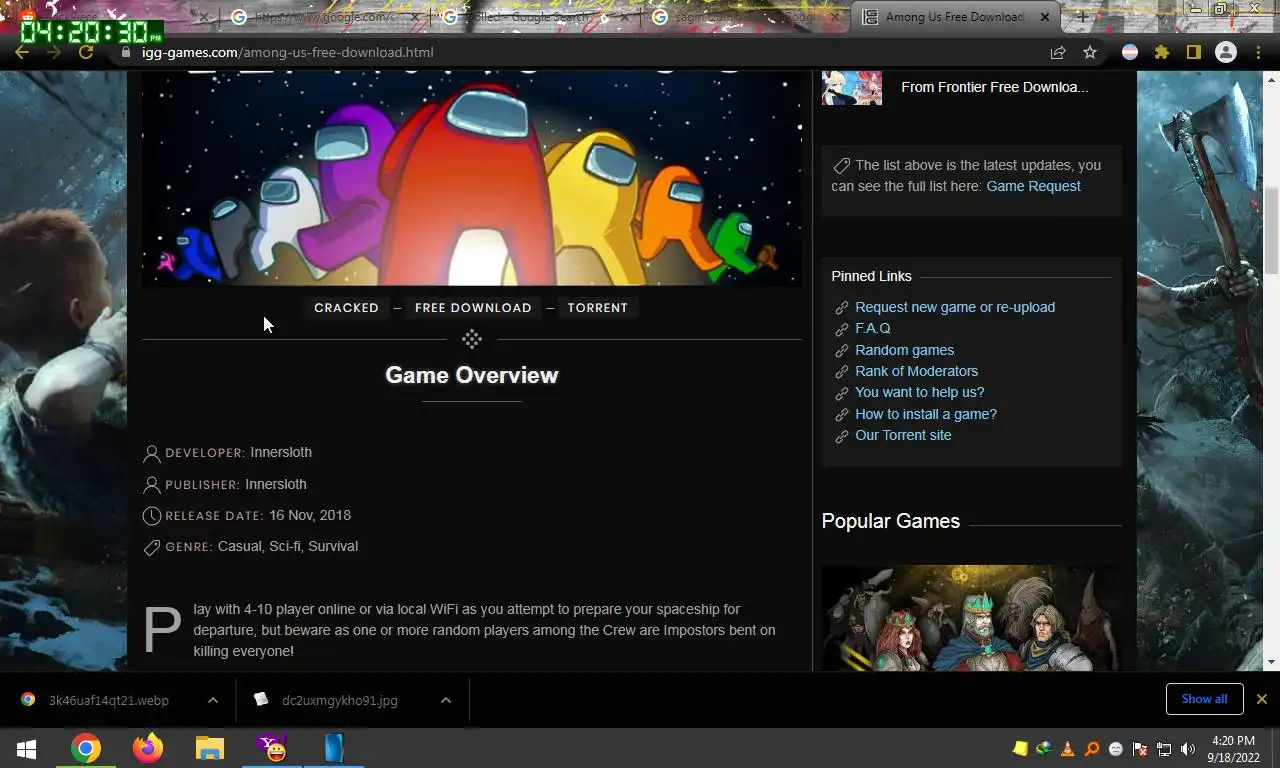Open downloaded file dc2uxmgykho91.jpg

click(x=339, y=700)
